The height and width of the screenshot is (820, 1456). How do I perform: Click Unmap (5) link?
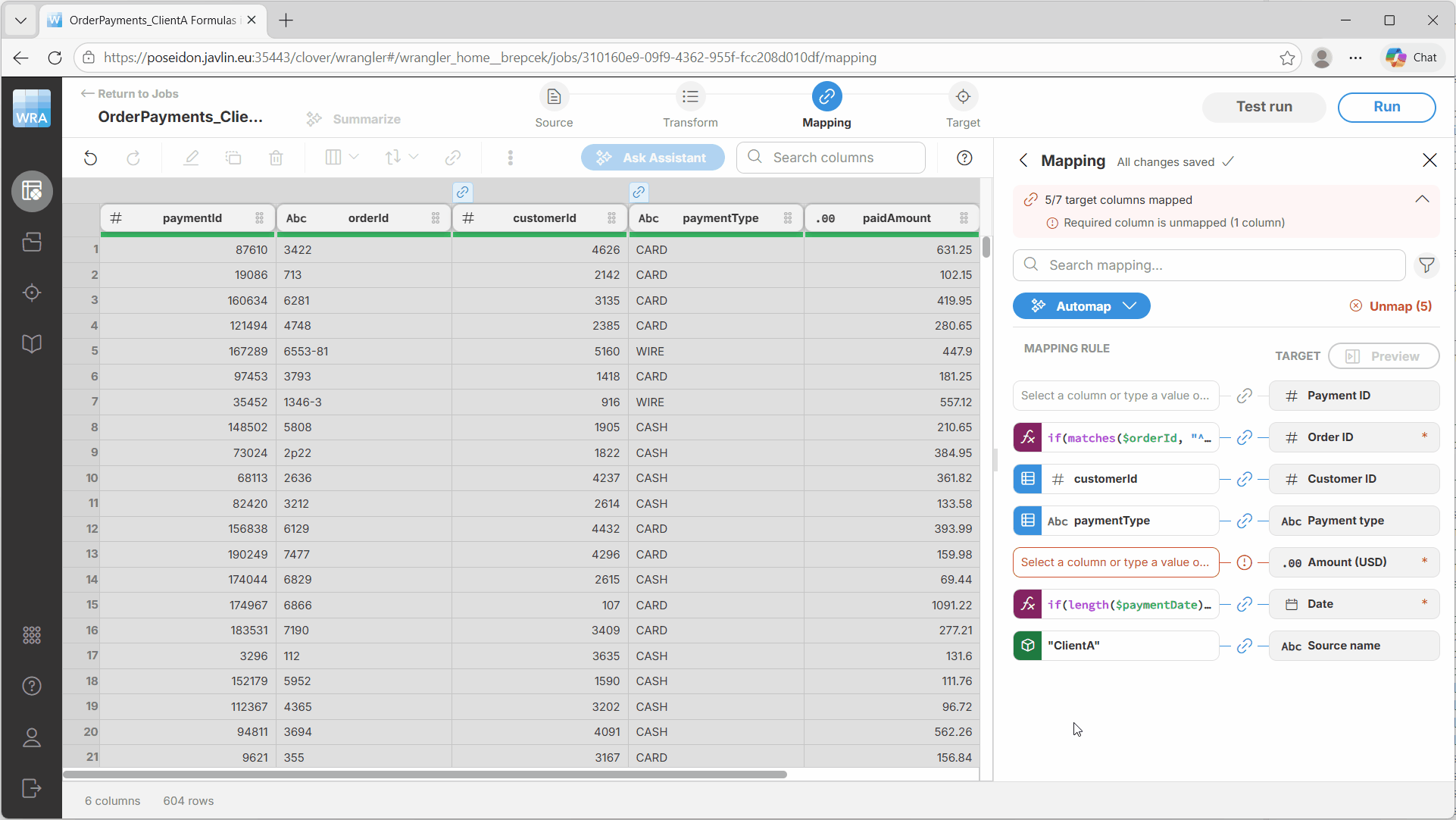pos(1391,306)
